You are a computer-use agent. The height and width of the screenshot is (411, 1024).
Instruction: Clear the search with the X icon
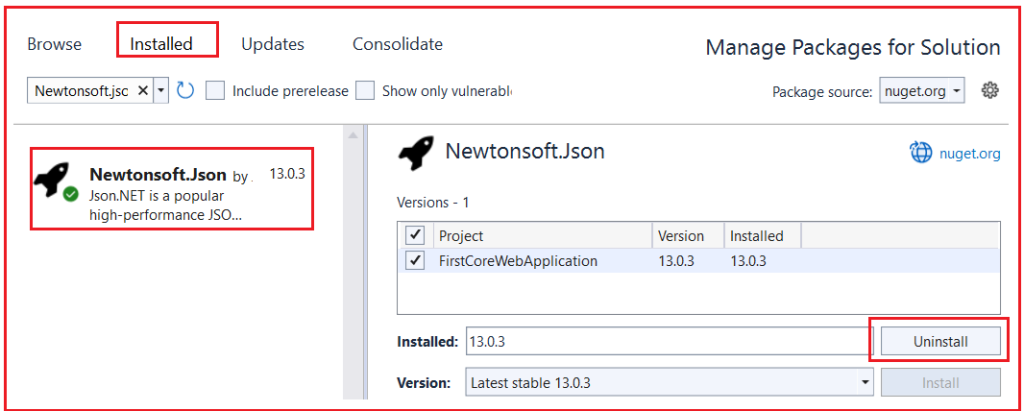pyautogui.click(x=143, y=91)
